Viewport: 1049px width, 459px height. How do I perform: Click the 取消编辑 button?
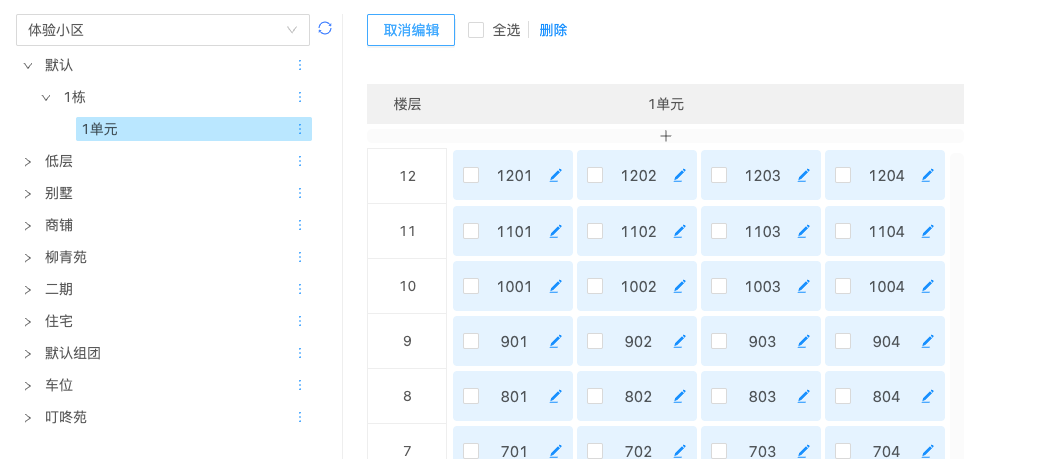point(411,30)
